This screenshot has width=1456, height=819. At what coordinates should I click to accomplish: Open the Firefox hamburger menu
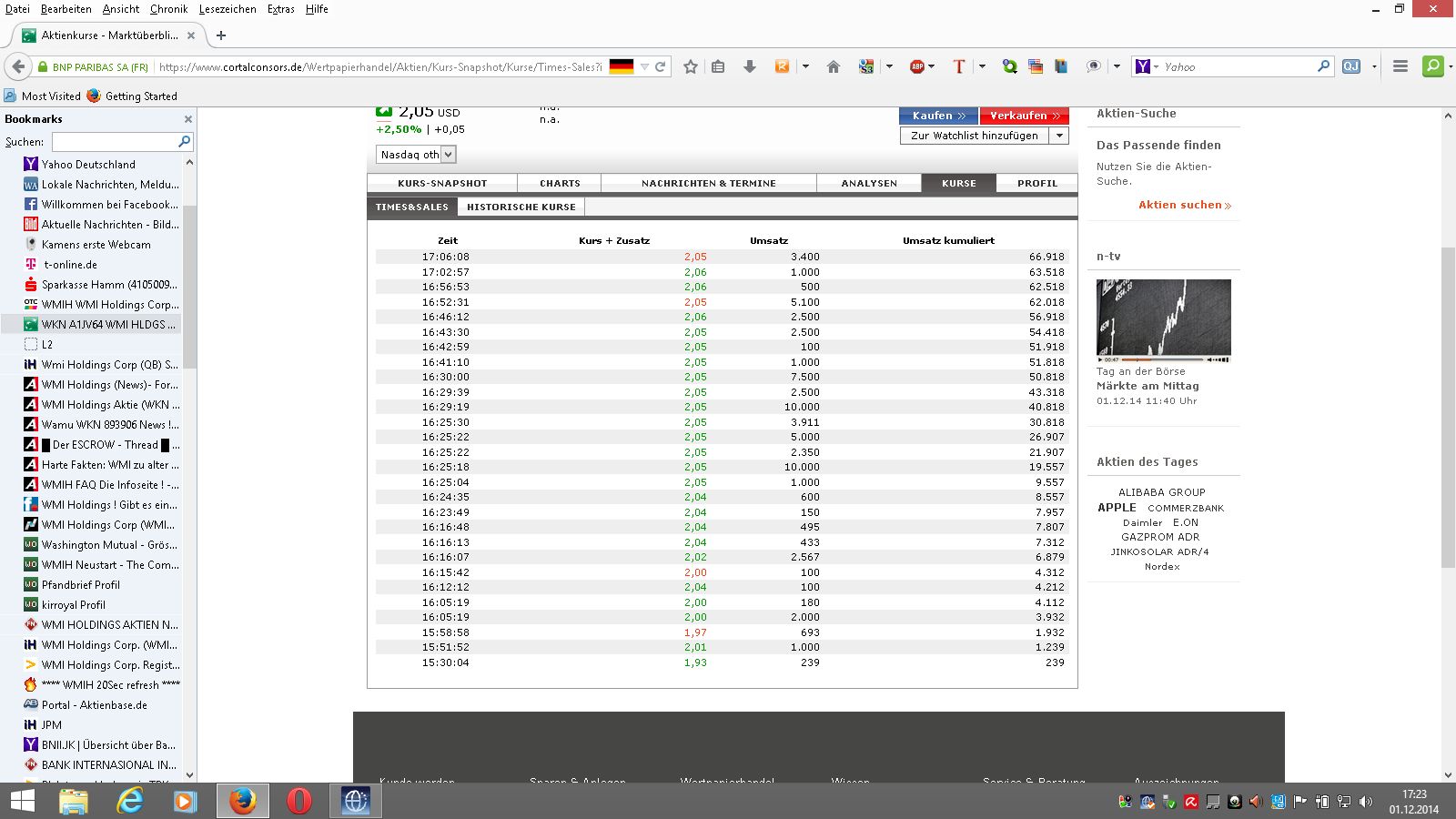point(1400,66)
